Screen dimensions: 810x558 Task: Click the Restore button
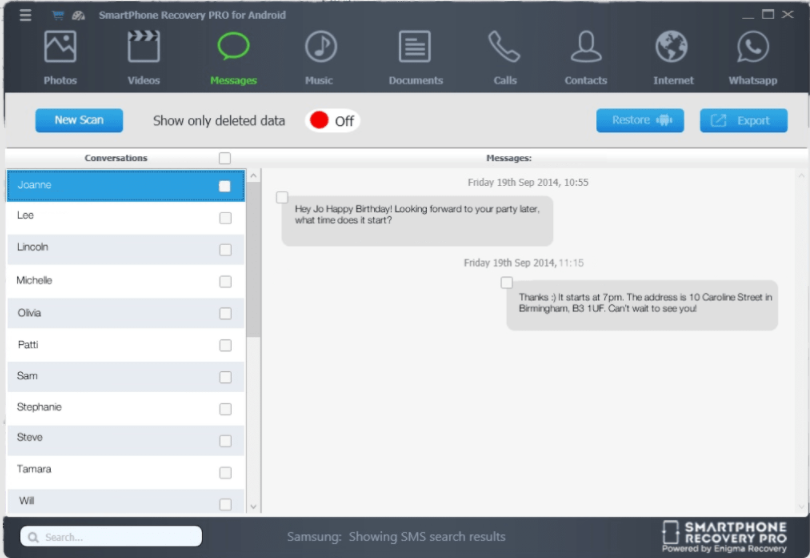click(x=640, y=120)
